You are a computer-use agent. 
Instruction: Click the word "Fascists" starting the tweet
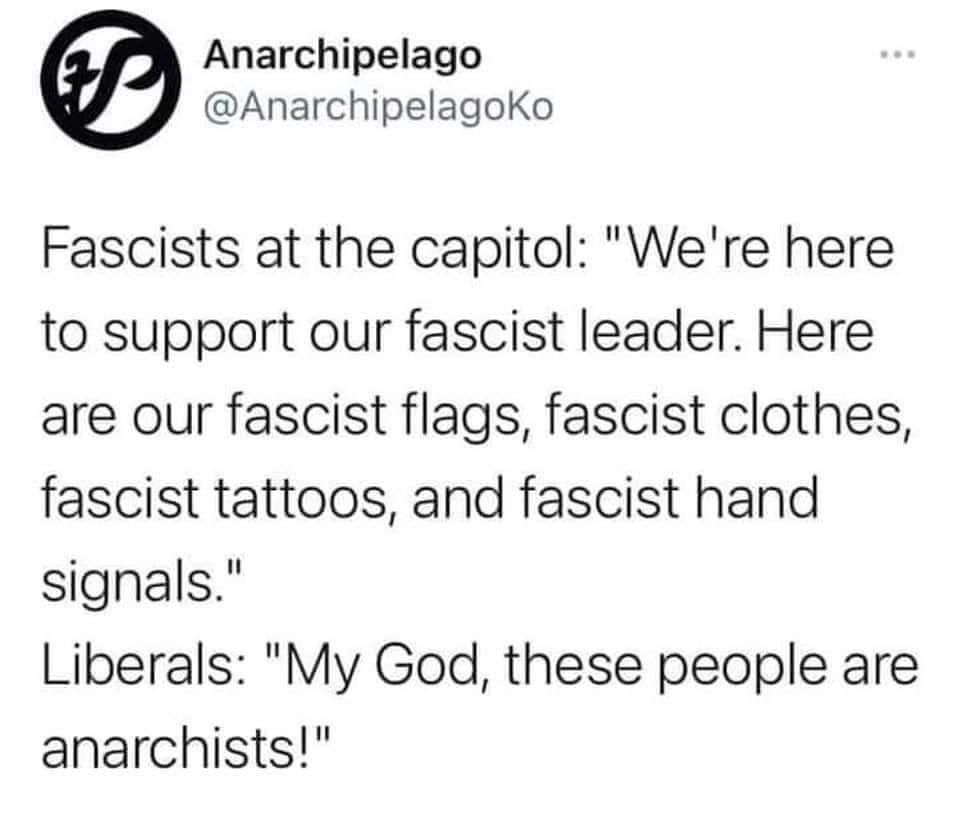pos(141,250)
